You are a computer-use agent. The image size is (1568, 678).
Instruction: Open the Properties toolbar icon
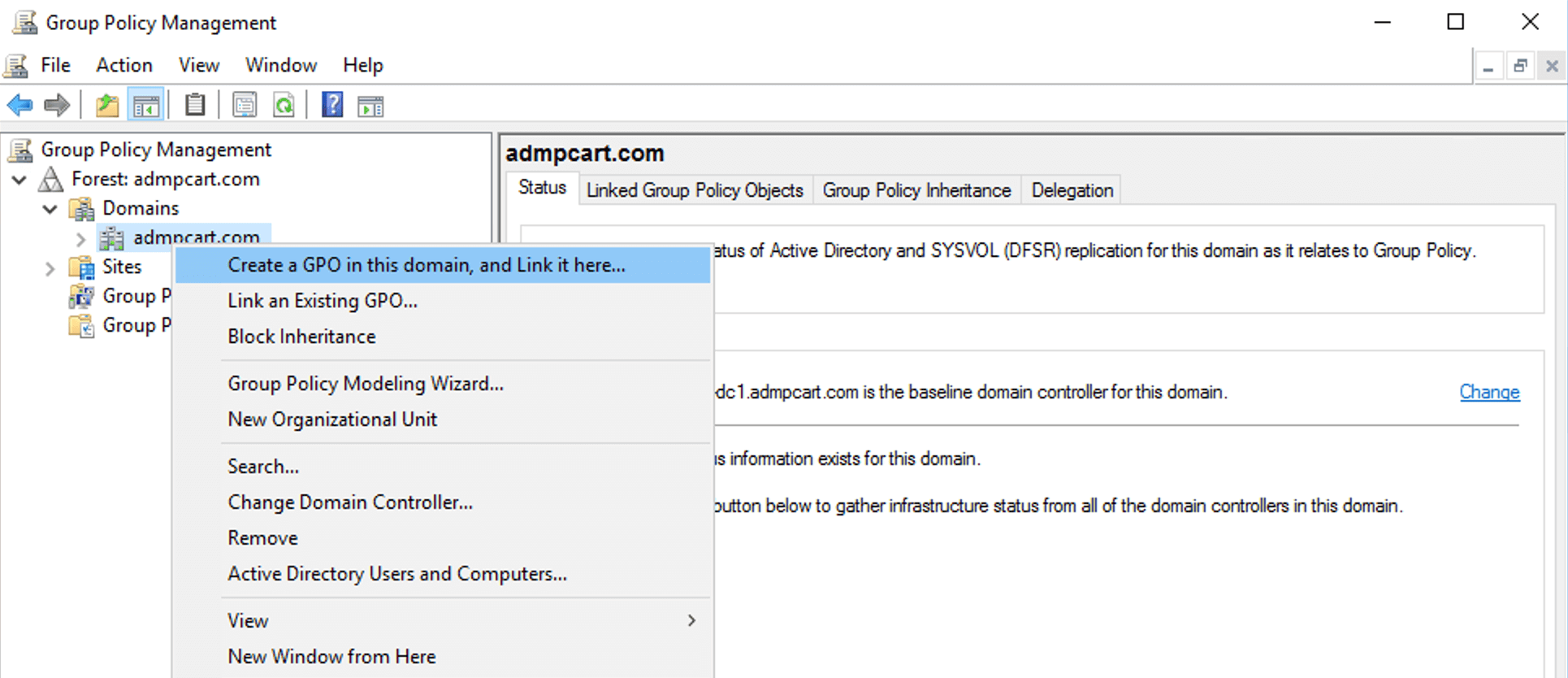pos(245,106)
